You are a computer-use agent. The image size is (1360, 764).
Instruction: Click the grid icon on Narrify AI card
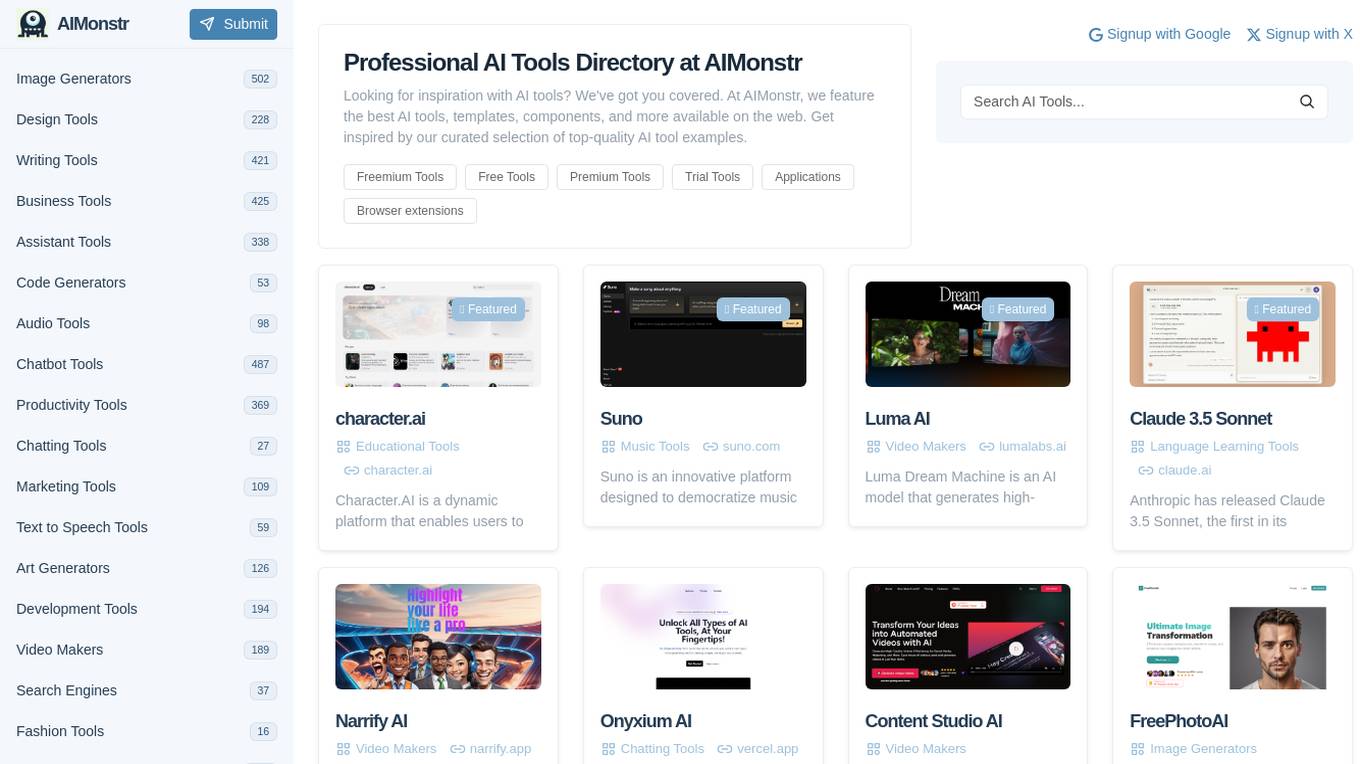(343, 749)
